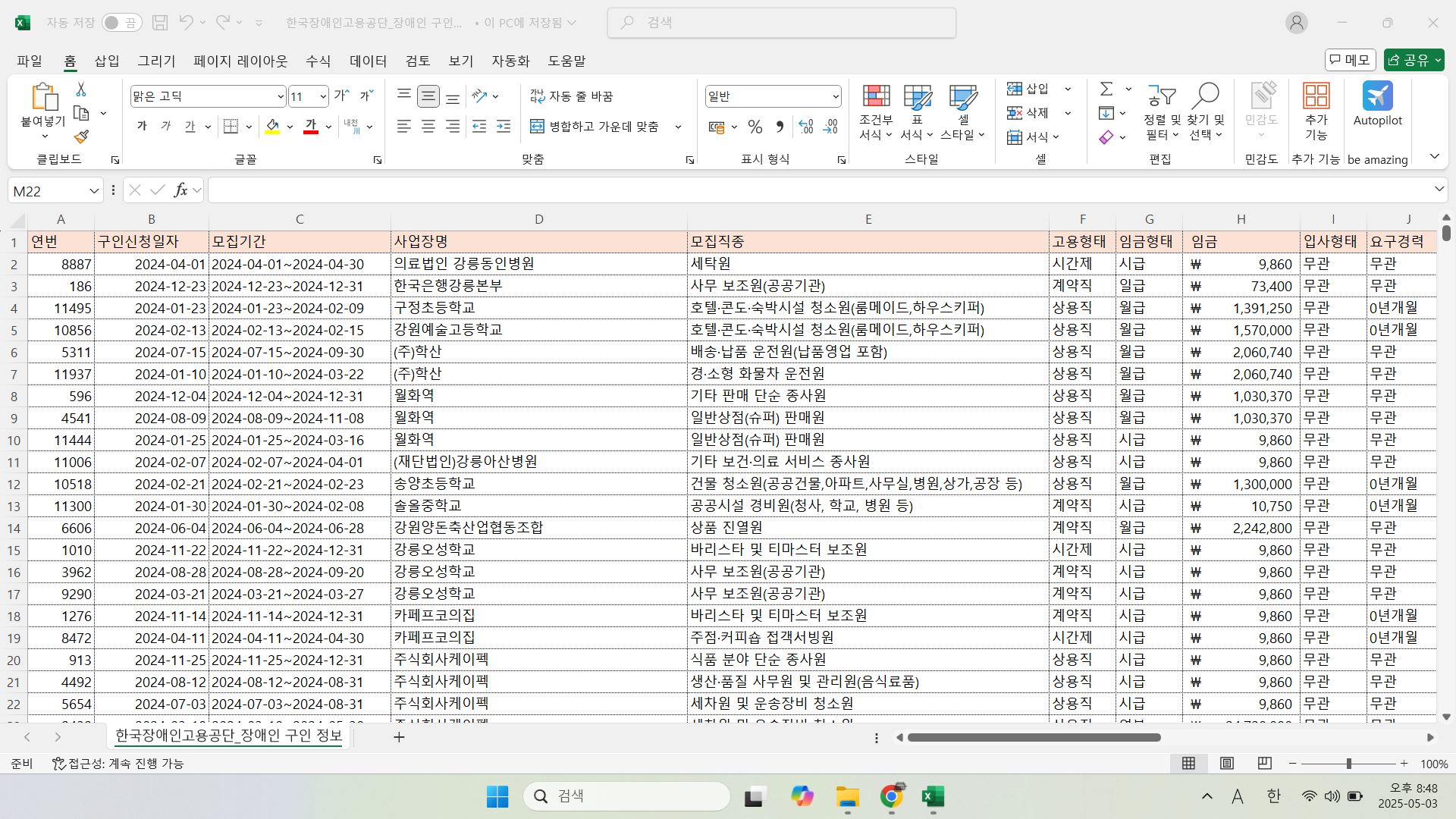Toggle Wrap Text option
The height and width of the screenshot is (819, 1456).
(572, 96)
